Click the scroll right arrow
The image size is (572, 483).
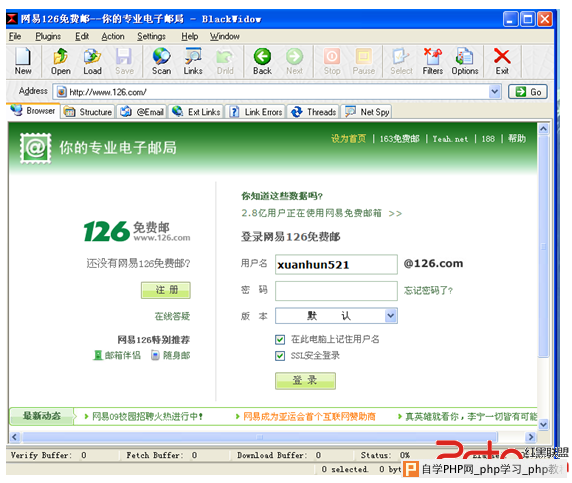(x=530, y=437)
